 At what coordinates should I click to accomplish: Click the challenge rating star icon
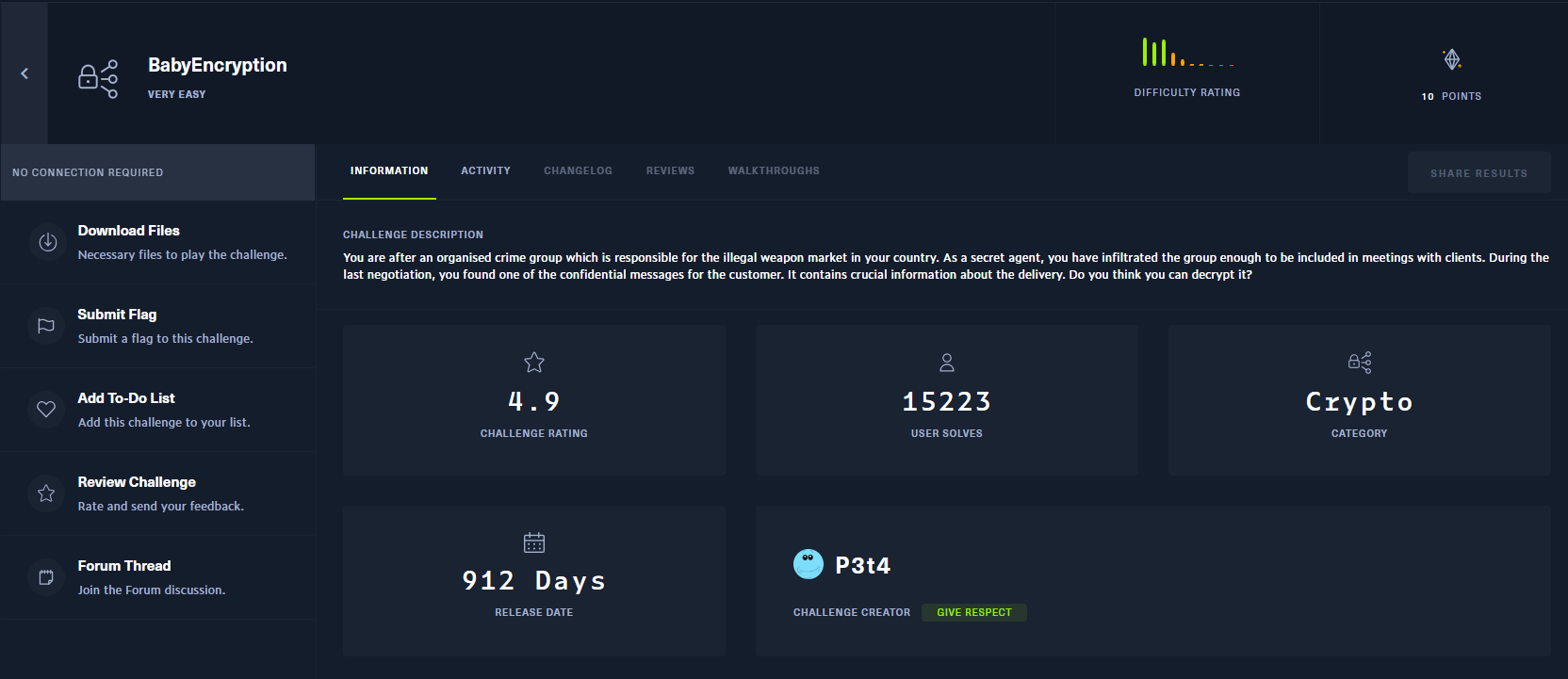pyautogui.click(x=534, y=363)
